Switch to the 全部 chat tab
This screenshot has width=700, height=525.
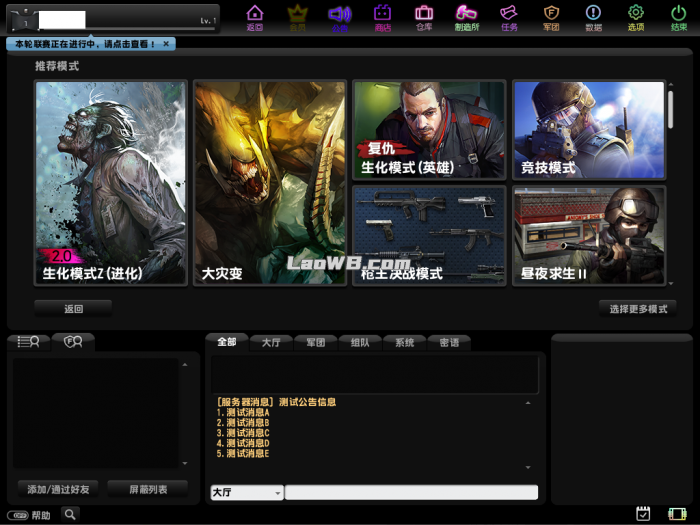[227, 342]
